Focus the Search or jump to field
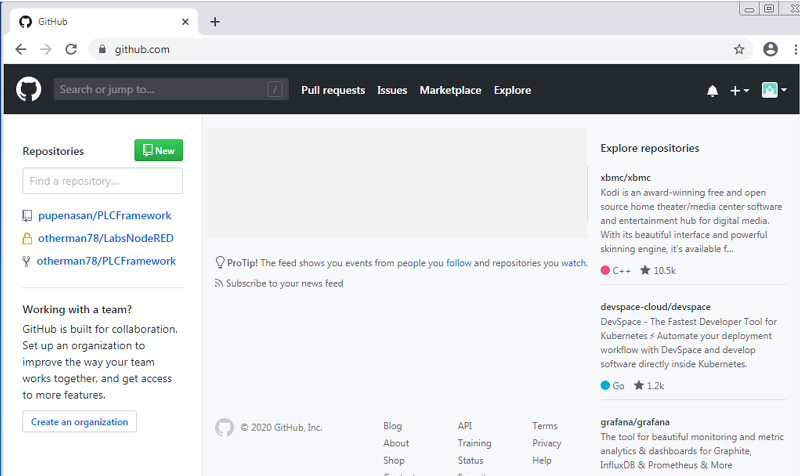 click(x=171, y=89)
